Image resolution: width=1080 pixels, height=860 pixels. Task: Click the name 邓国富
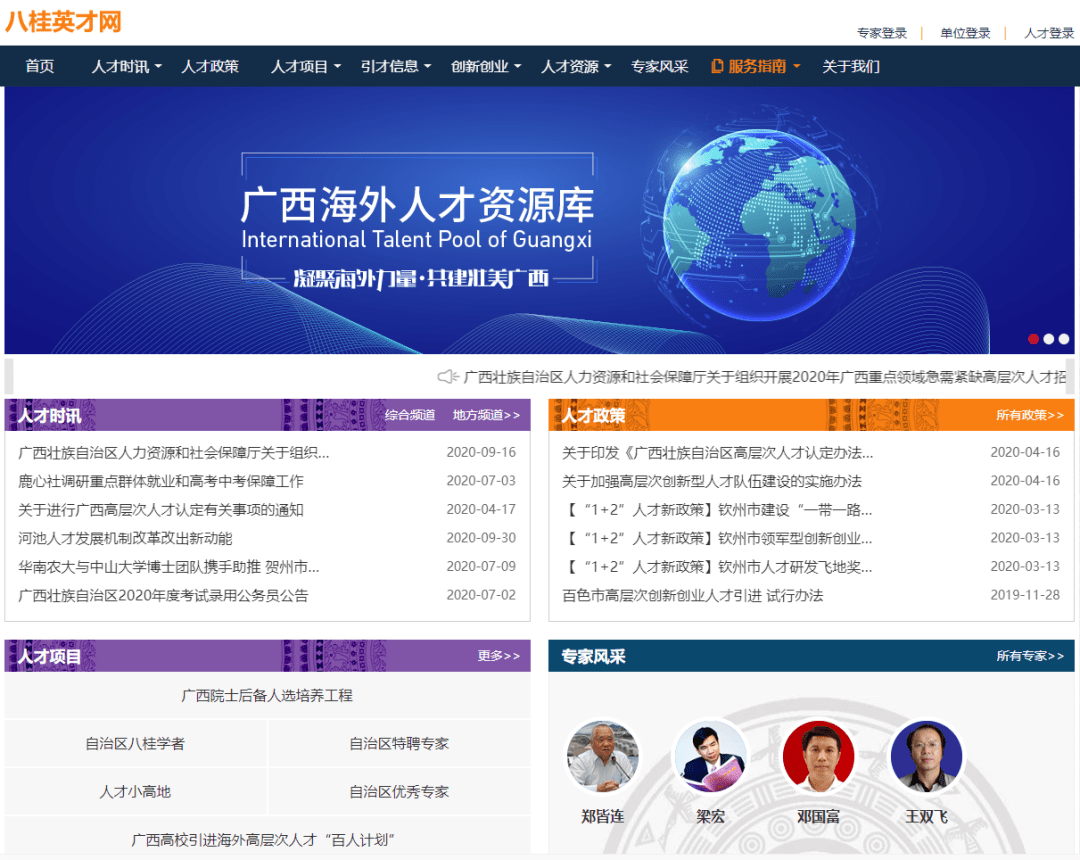818,817
